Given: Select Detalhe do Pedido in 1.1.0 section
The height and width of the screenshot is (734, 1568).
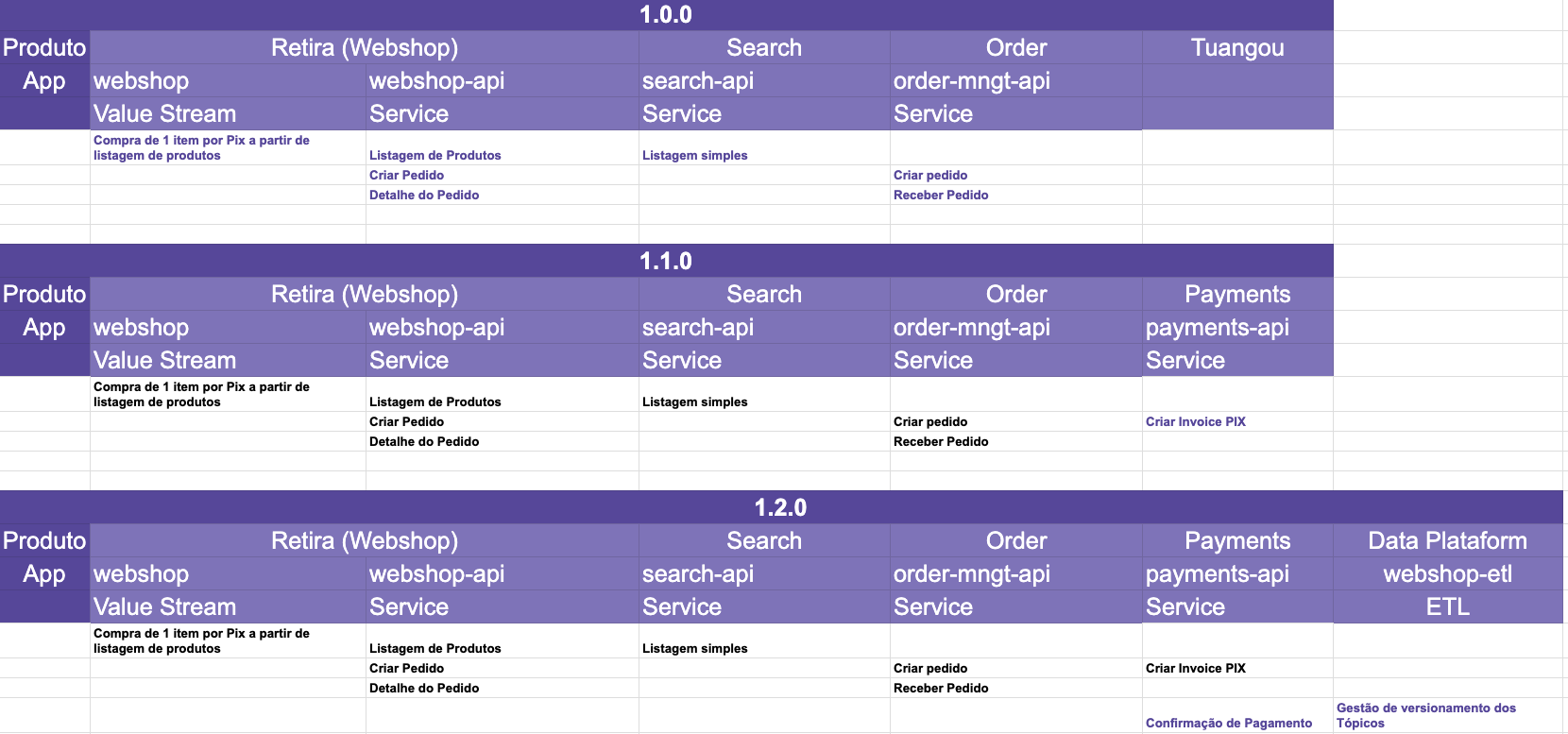Looking at the screenshot, I should click(x=502, y=441).
